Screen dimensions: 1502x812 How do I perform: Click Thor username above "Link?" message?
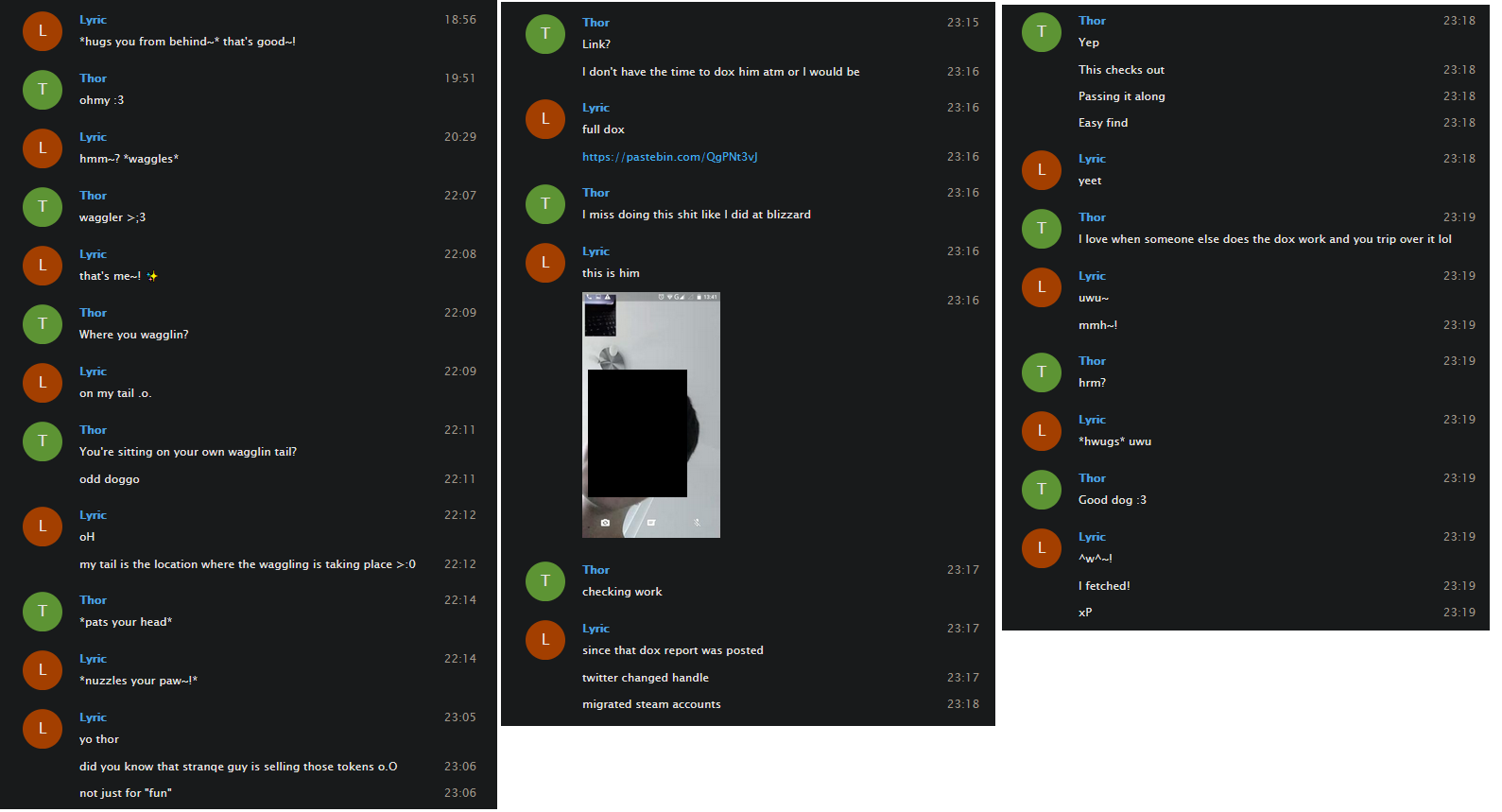pyautogui.click(x=596, y=23)
